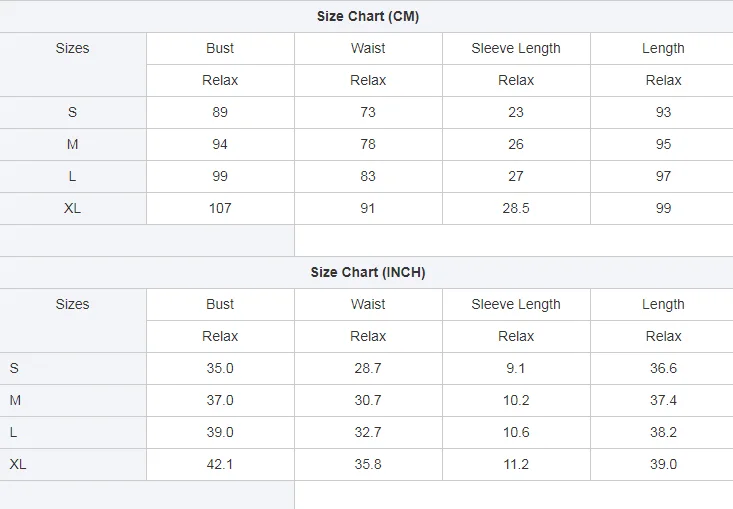Image resolution: width=733 pixels, height=509 pixels.
Task: Select the M waist value 30.7
Action: 368,400
